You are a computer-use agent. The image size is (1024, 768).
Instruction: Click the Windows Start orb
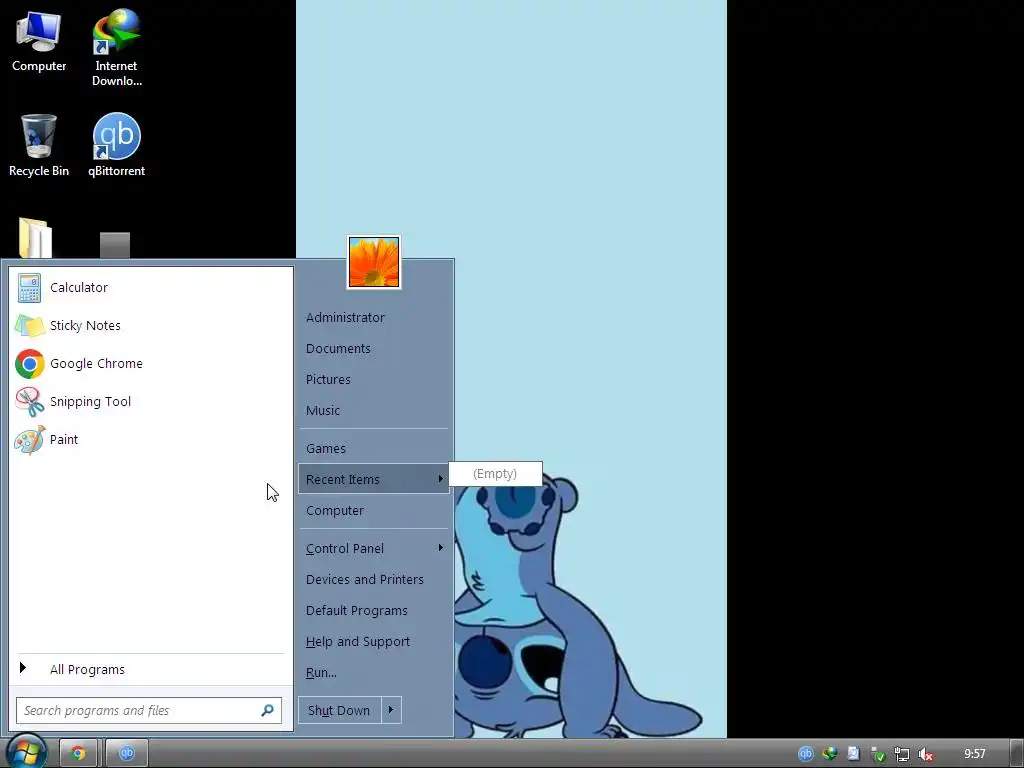(27, 752)
